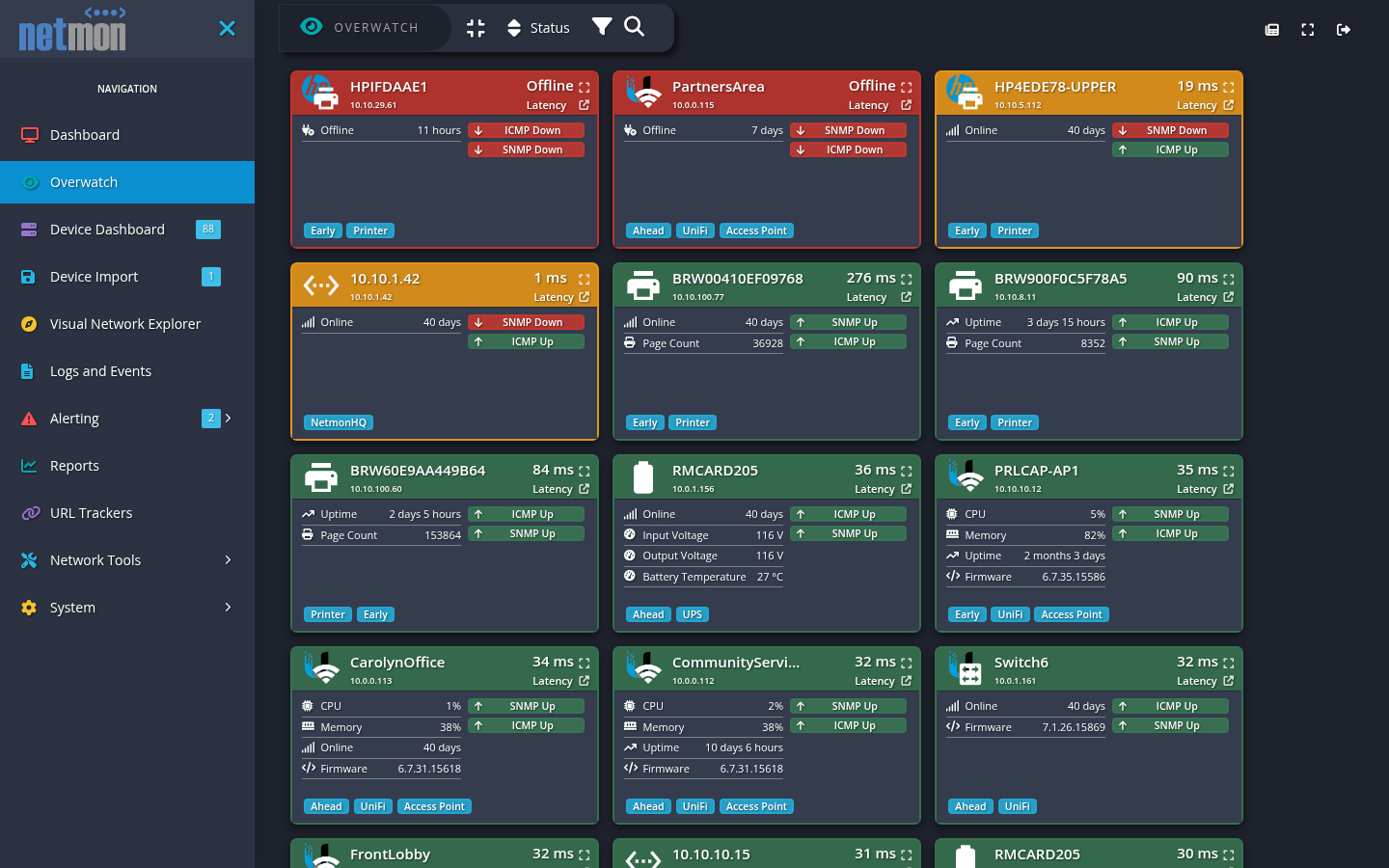
Task: Click the Switch6 switch device icon
Action: [x=965, y=668]
